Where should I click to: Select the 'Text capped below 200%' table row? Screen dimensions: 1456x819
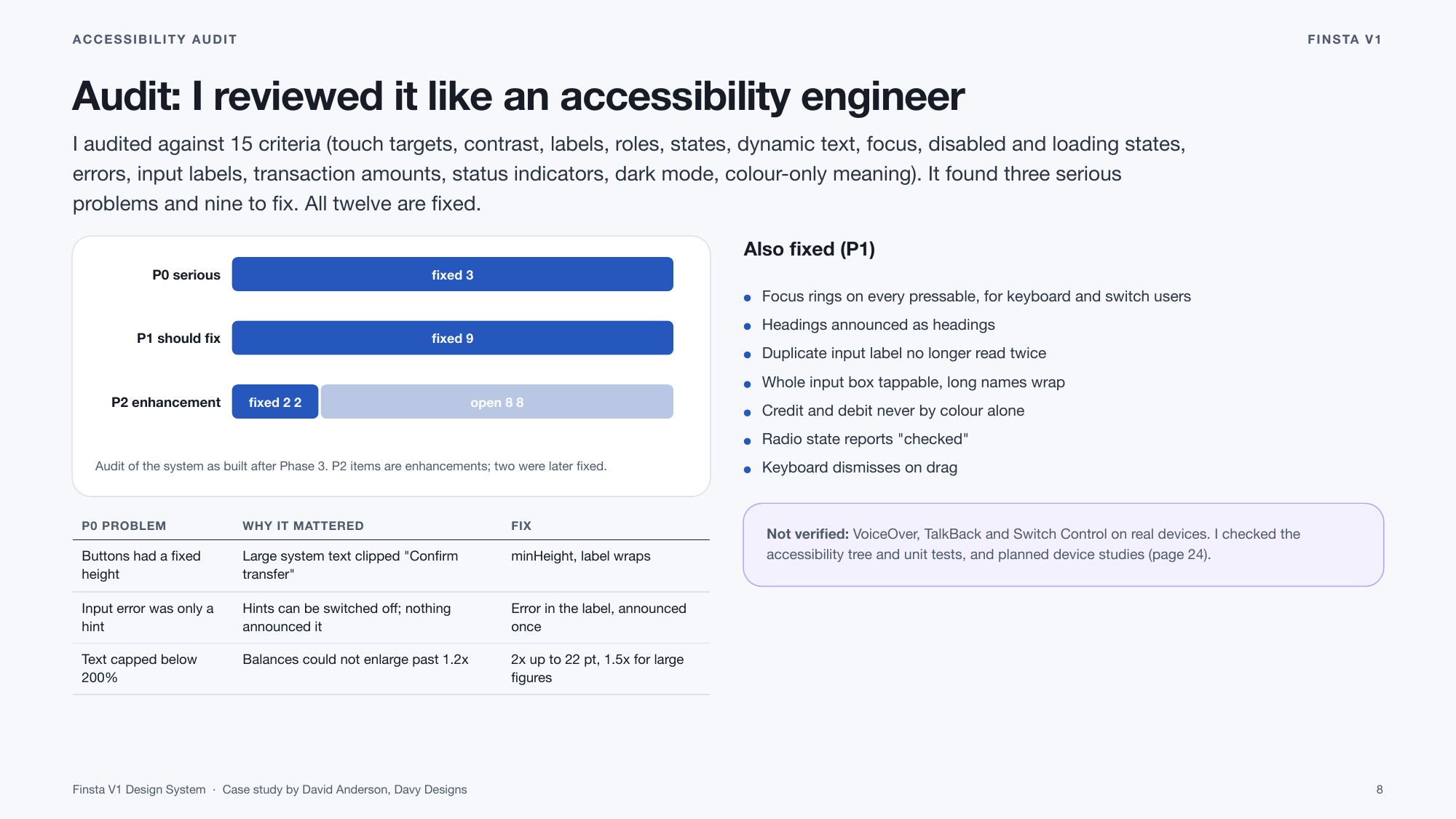pyautogui.click(x=391, y=668)
